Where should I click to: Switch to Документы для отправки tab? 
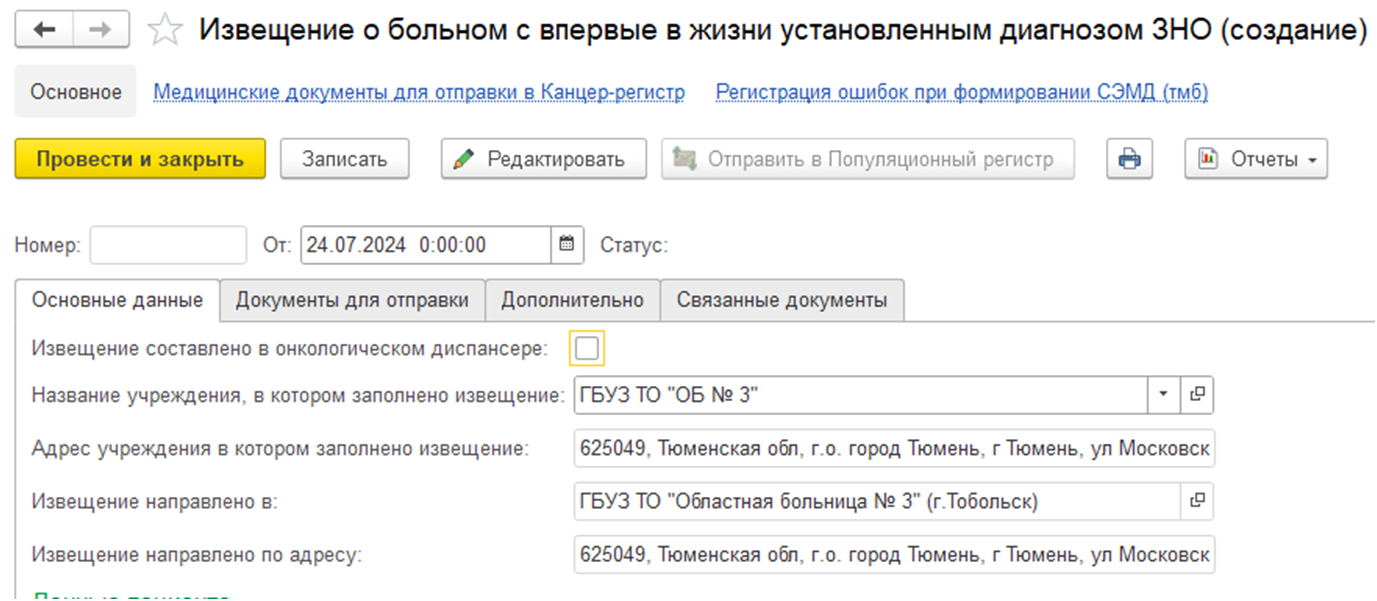tap(352, 300)
